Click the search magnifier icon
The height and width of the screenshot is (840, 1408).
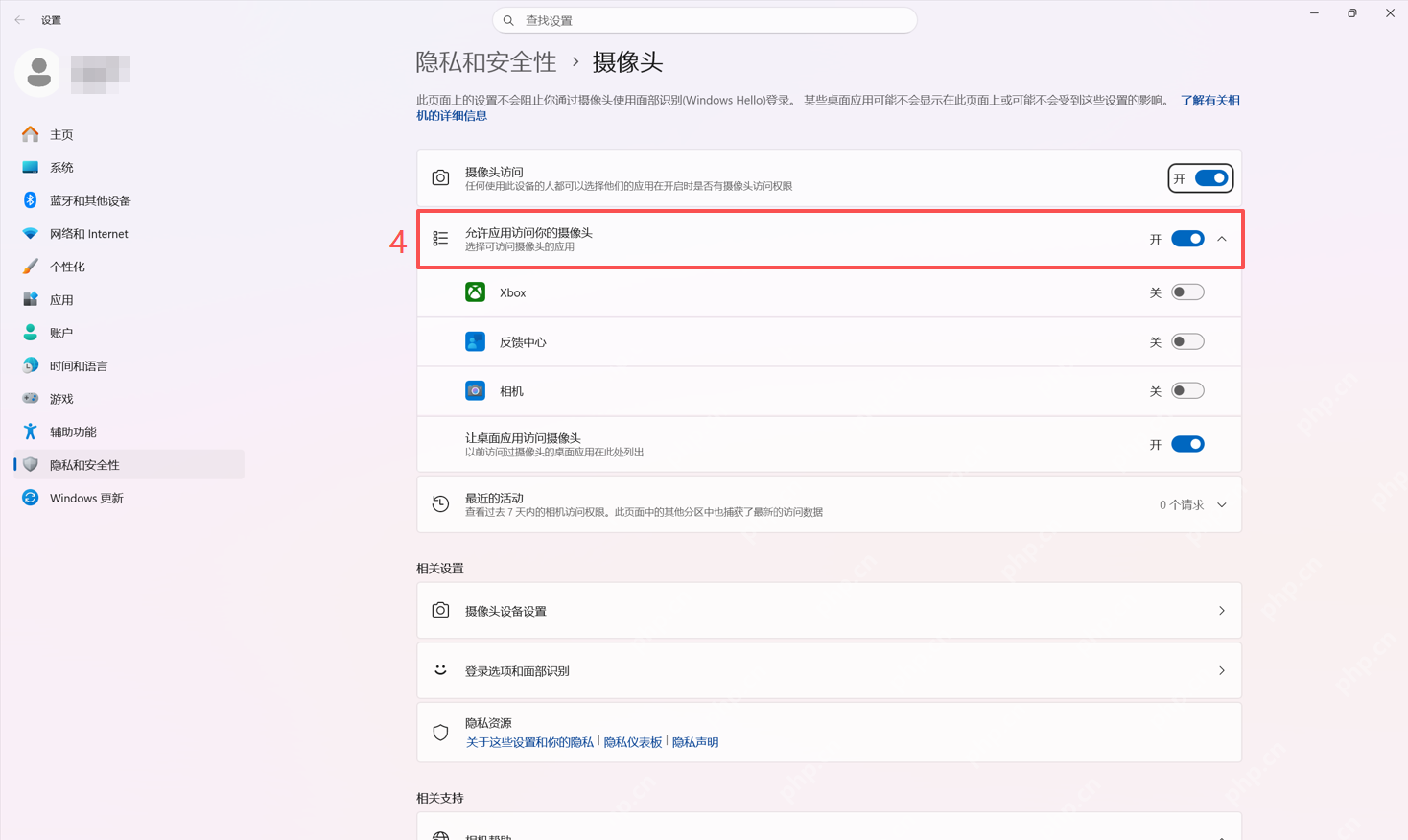[508, 20]
